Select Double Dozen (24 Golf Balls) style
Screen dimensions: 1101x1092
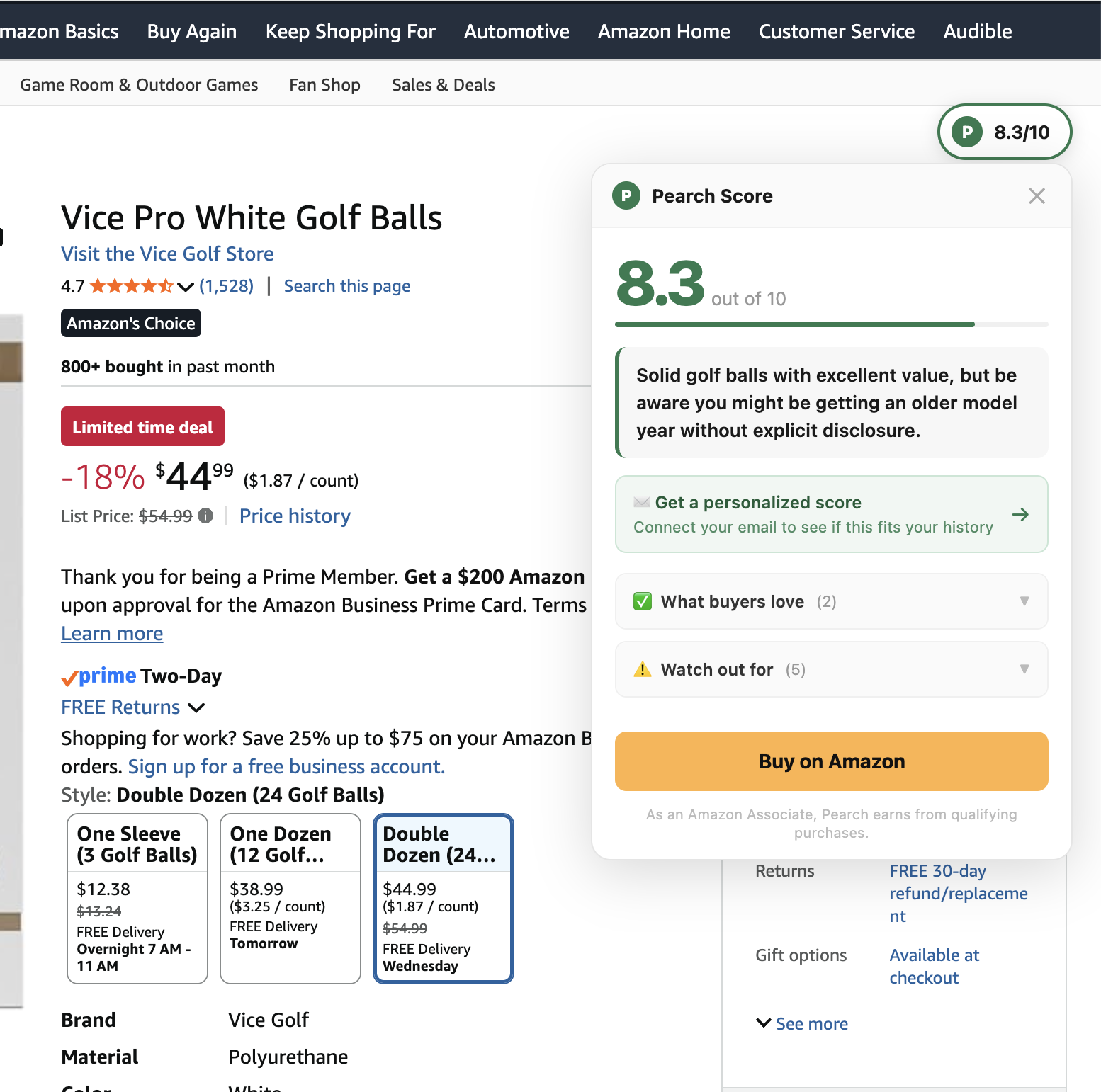coord(444,899)
